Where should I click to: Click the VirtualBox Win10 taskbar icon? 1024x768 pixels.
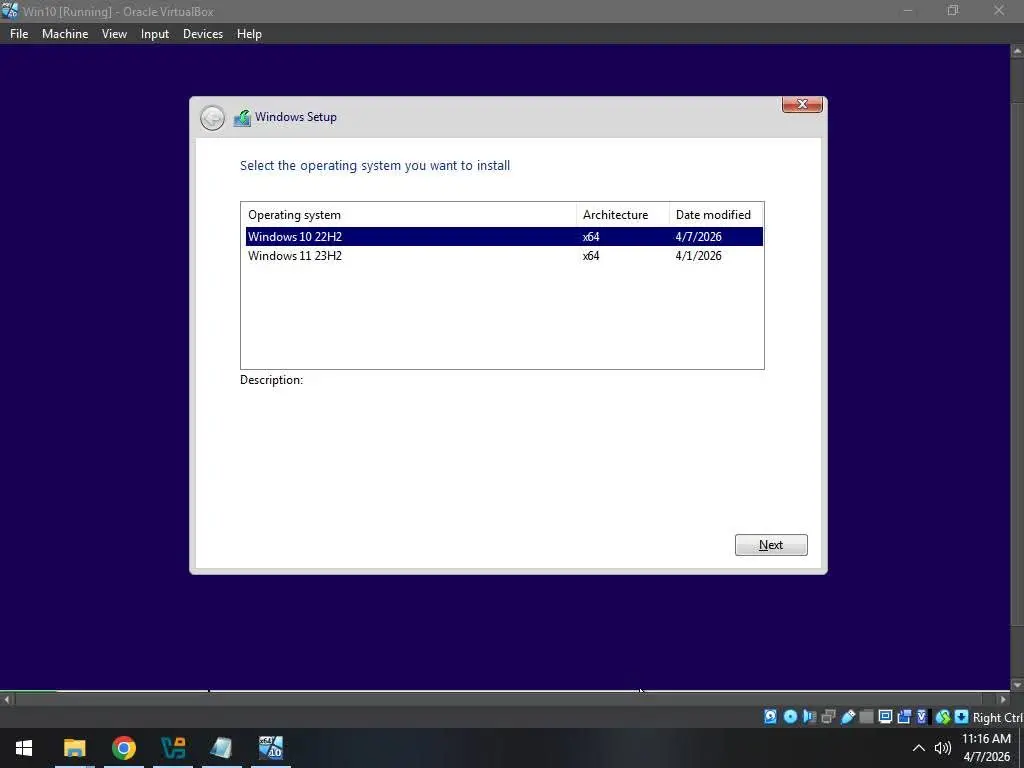[x=271, y=748]
